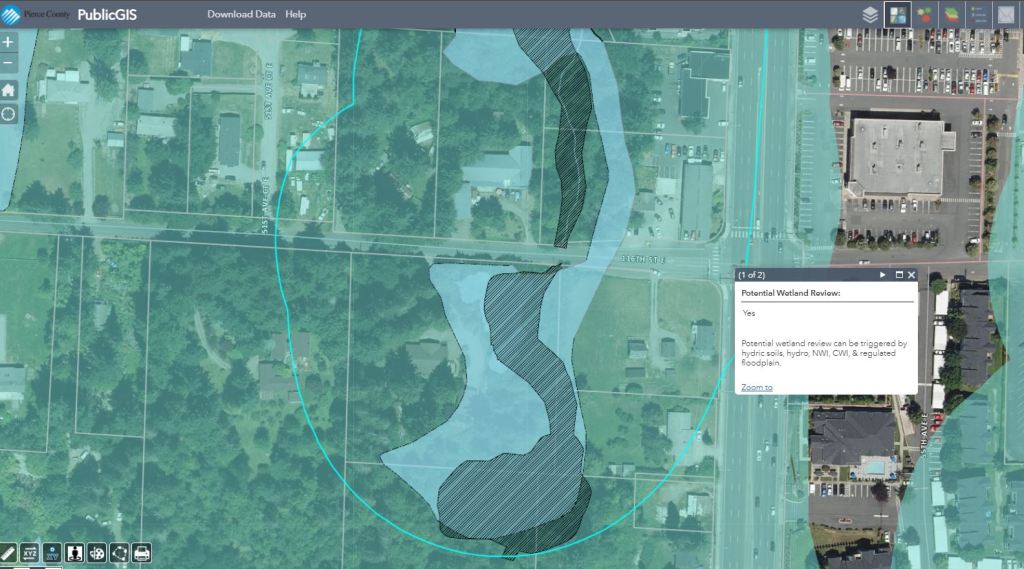Select the measurement ruler tool
This screenshot has height=569, width=1024.
(x=8, y=552)
